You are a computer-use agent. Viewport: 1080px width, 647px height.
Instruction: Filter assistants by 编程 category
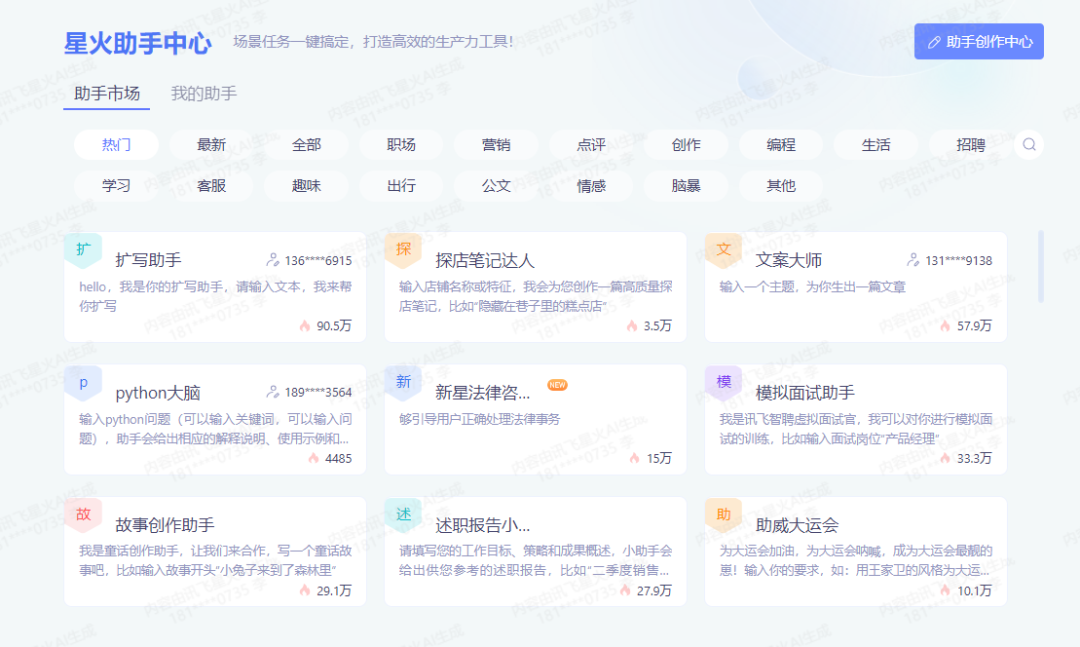pos(780,144)
